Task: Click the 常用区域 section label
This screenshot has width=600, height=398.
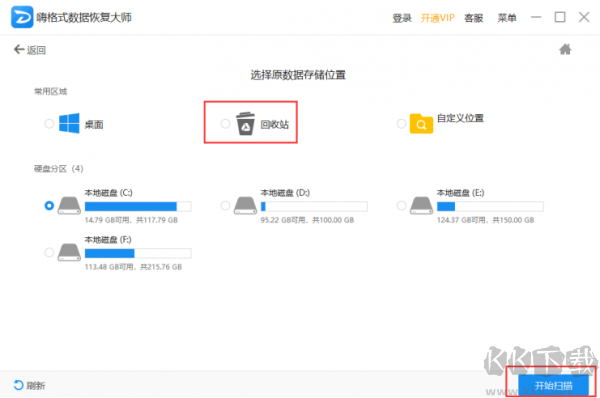Action: (51, 91)
